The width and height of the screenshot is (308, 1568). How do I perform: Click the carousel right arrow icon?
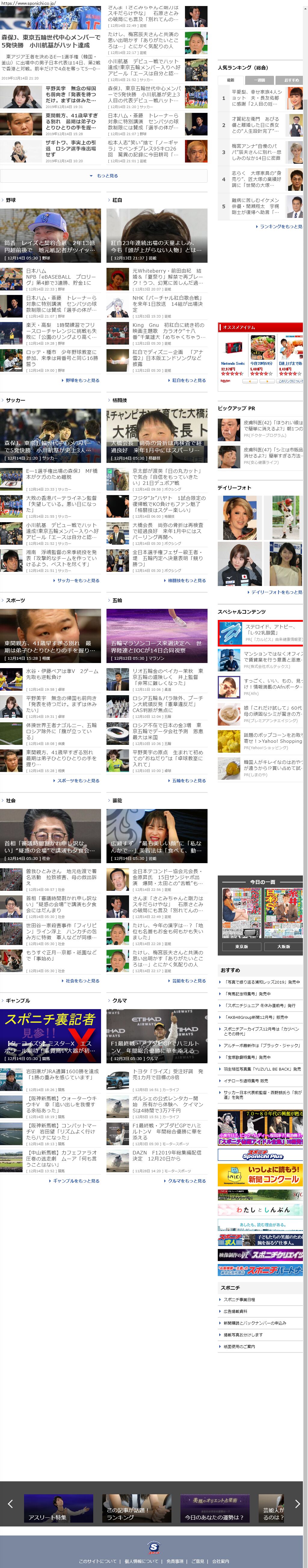click(x=297, y=1503)
